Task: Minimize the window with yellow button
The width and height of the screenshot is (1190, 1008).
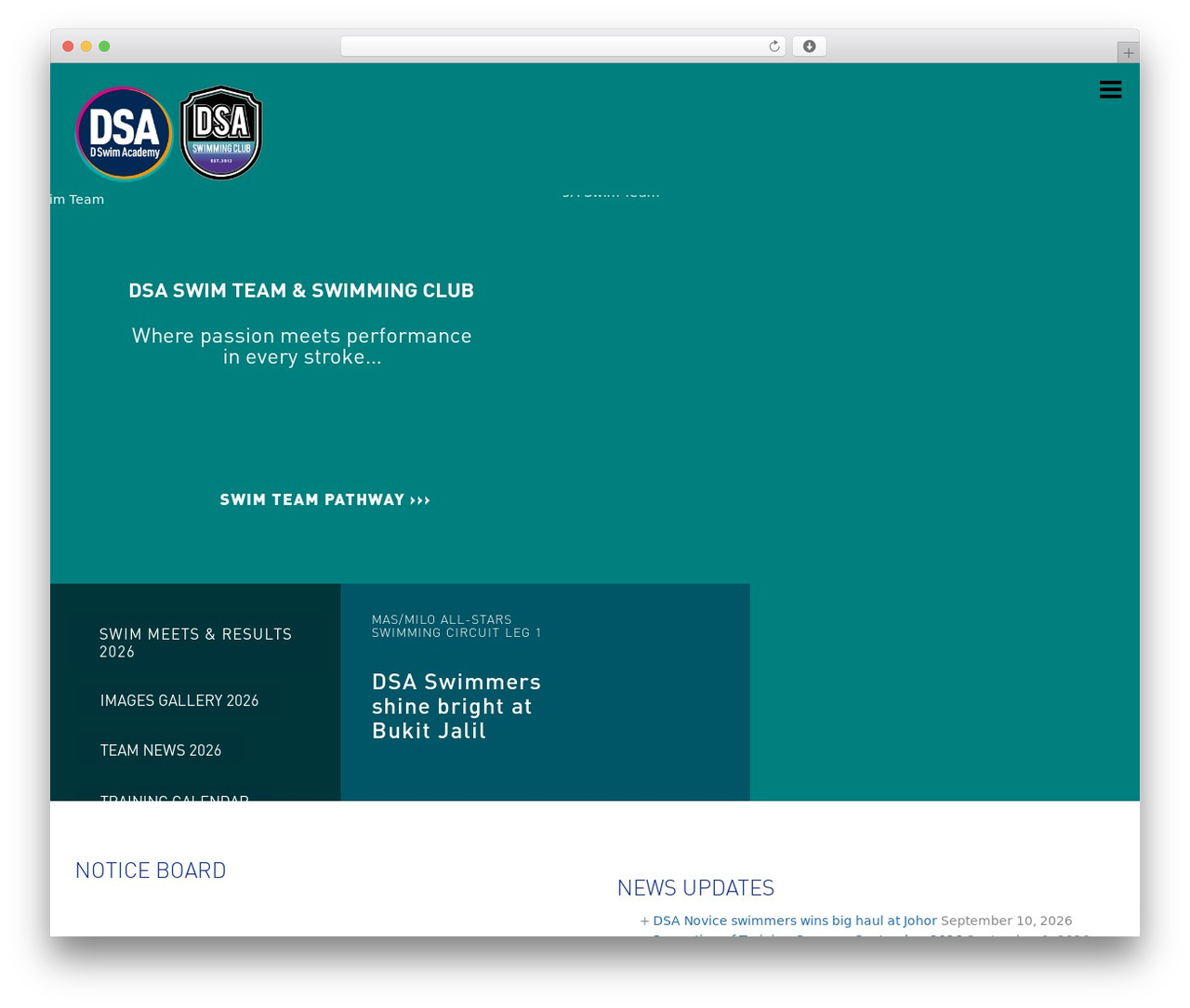Action: coord(86,46)
